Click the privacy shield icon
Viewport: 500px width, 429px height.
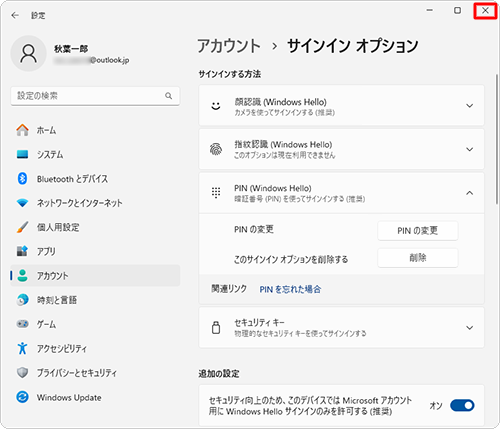(x=22, y=373)
